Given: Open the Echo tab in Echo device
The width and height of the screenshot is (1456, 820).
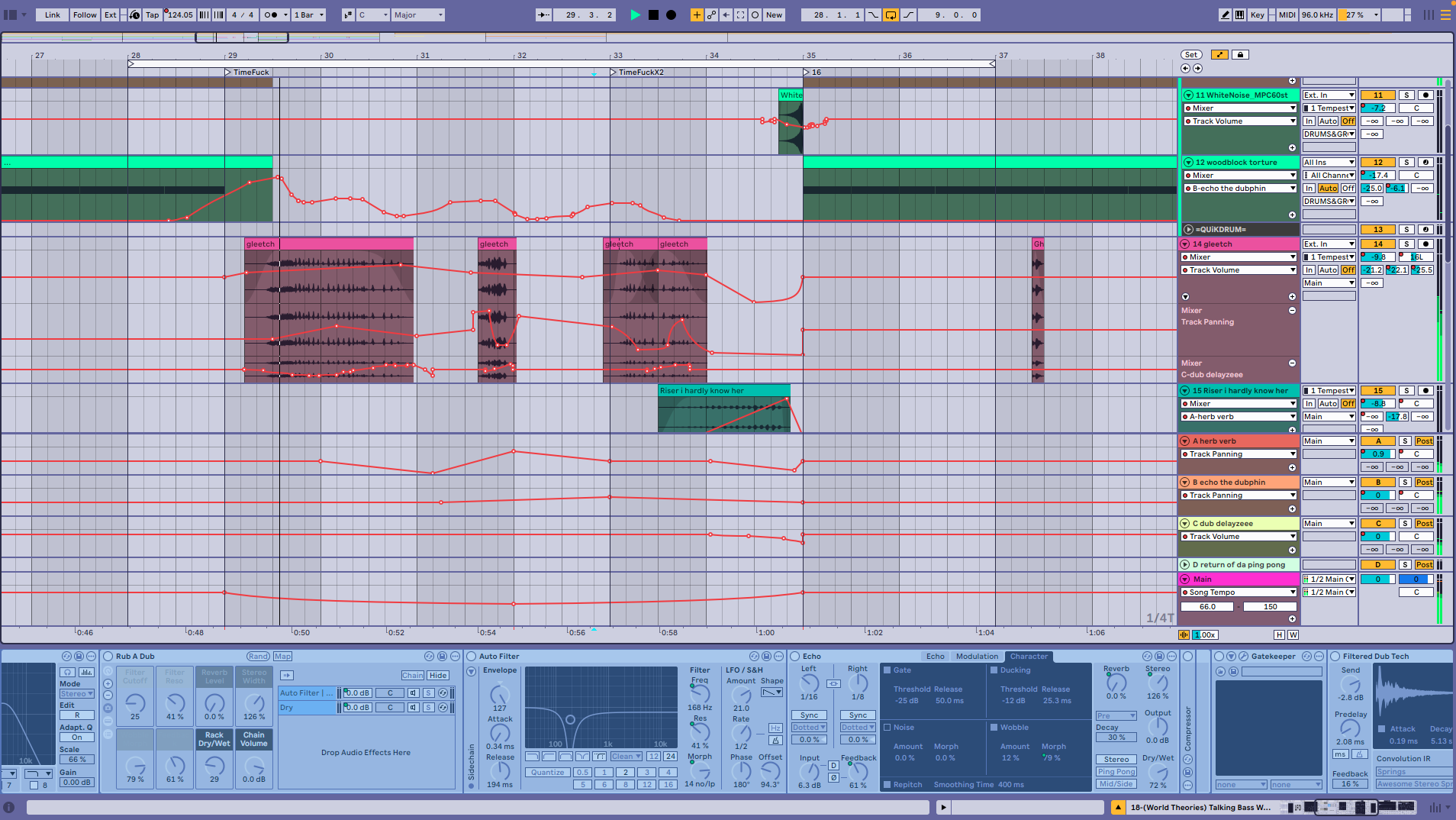Looking at the screenshot, I should (935, 657).
